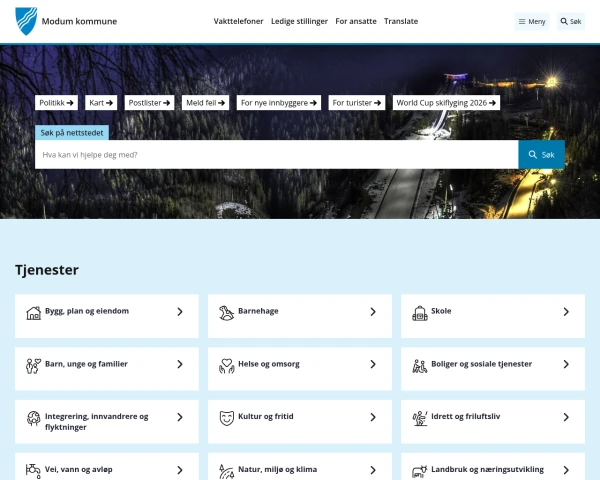Expand the Idrett og friluftsliv chevron

coord(566,417)
